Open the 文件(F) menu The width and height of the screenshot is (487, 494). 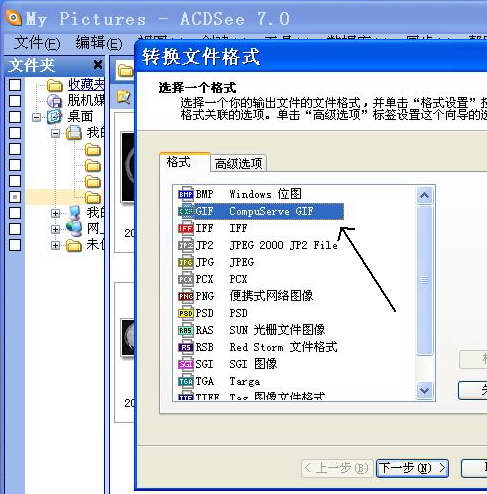[37, 43]
